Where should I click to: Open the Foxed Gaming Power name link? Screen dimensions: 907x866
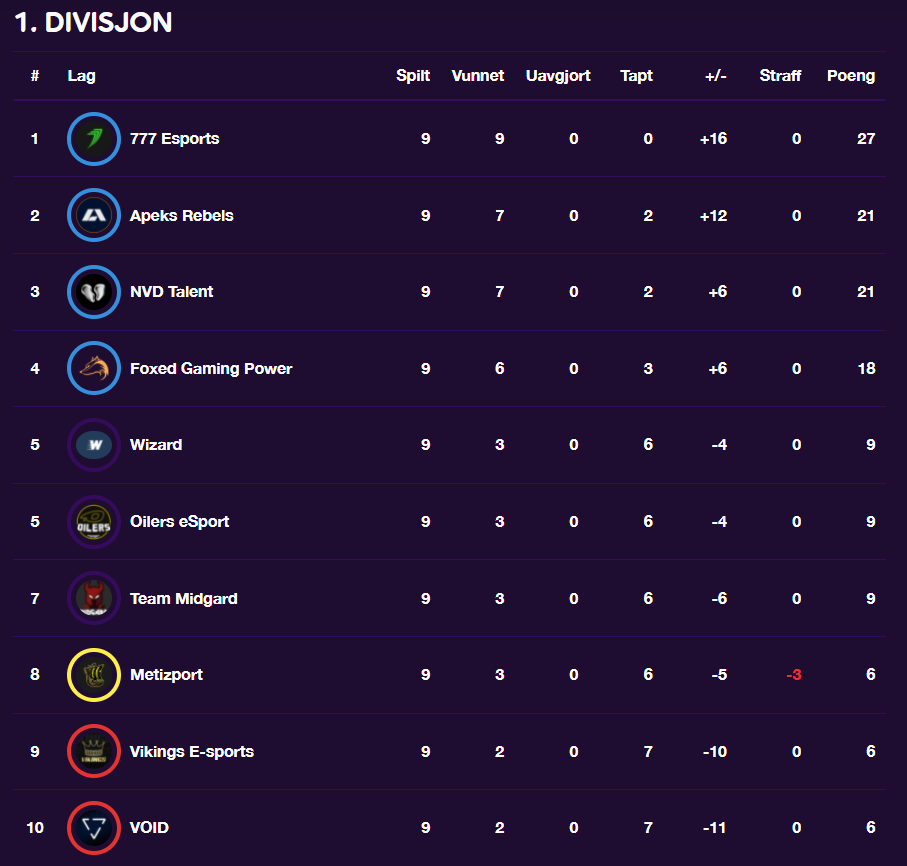tap(211, 369)
